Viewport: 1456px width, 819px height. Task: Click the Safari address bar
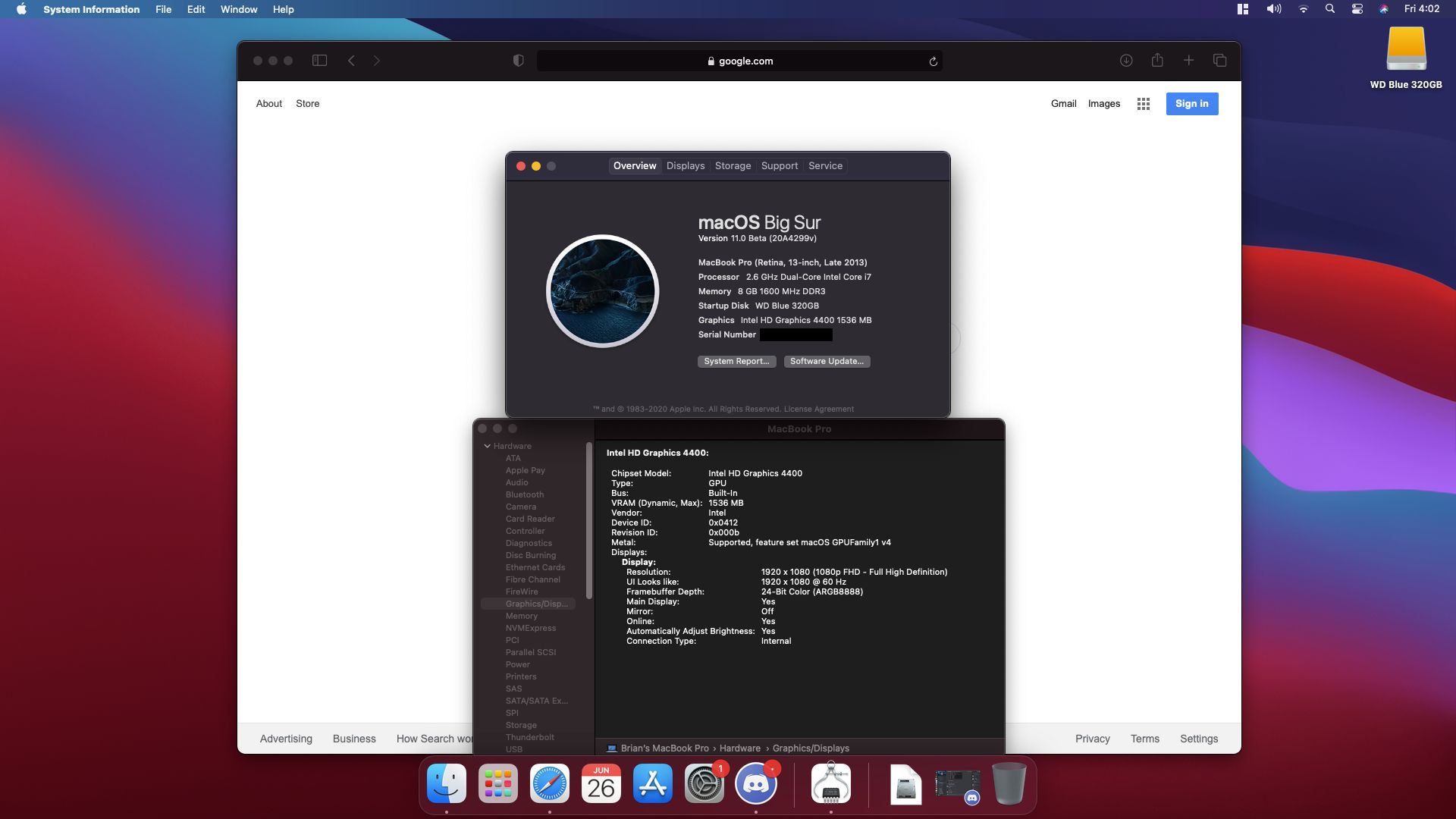coord(740,61)
